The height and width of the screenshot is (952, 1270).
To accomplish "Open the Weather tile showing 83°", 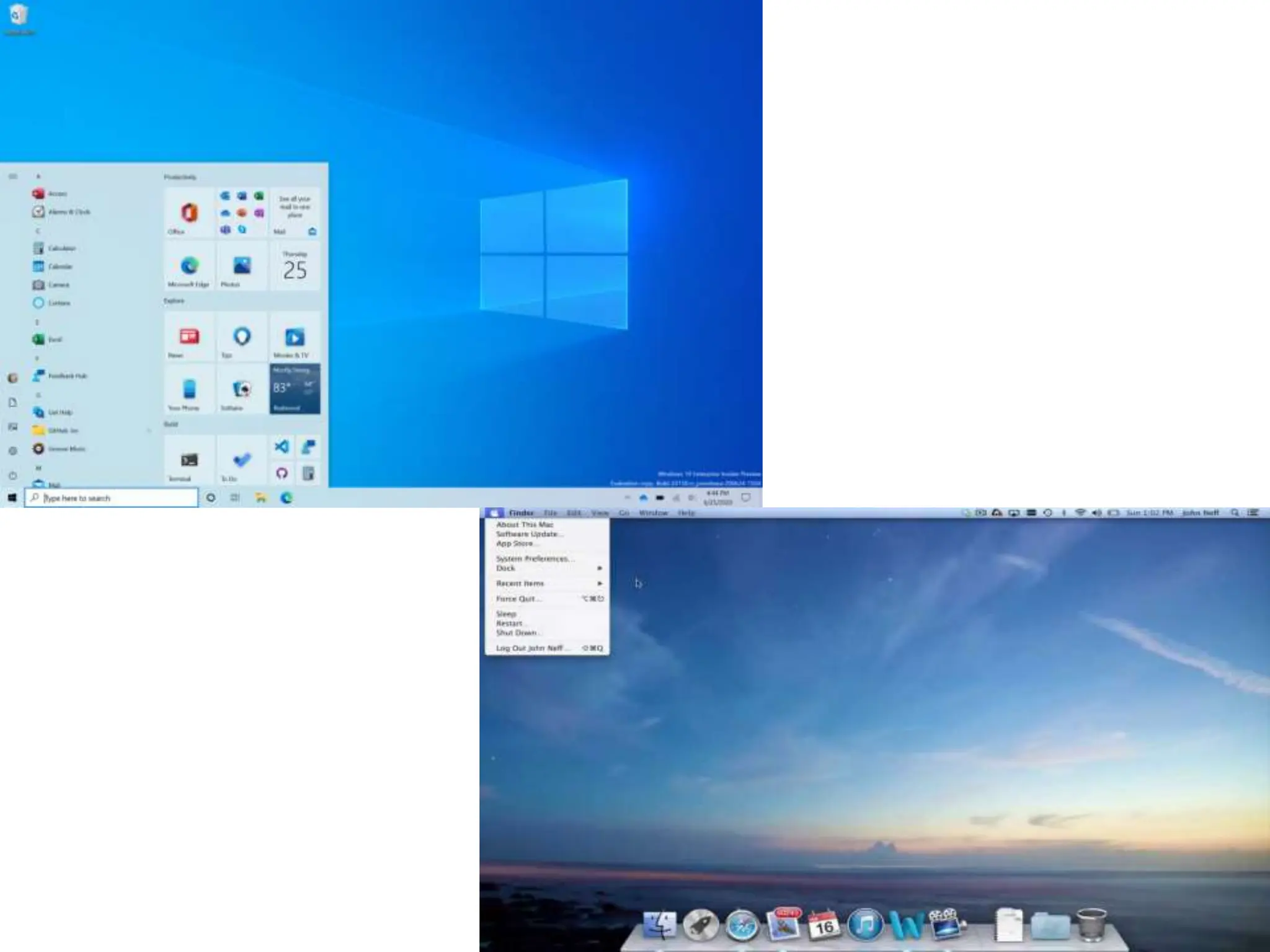I will 295,389.
